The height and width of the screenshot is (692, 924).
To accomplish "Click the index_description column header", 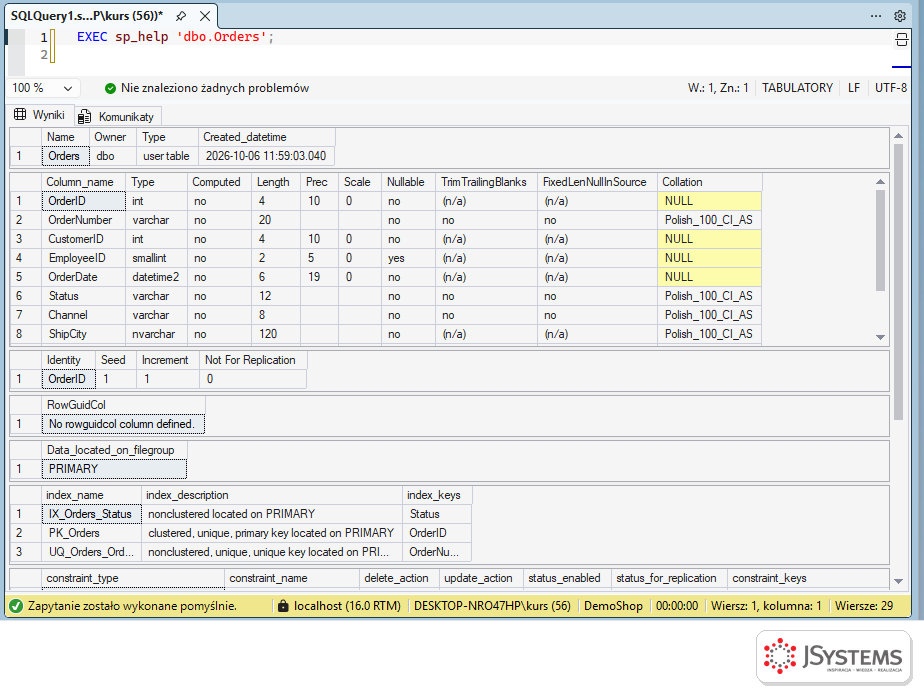I will (272, 495).
